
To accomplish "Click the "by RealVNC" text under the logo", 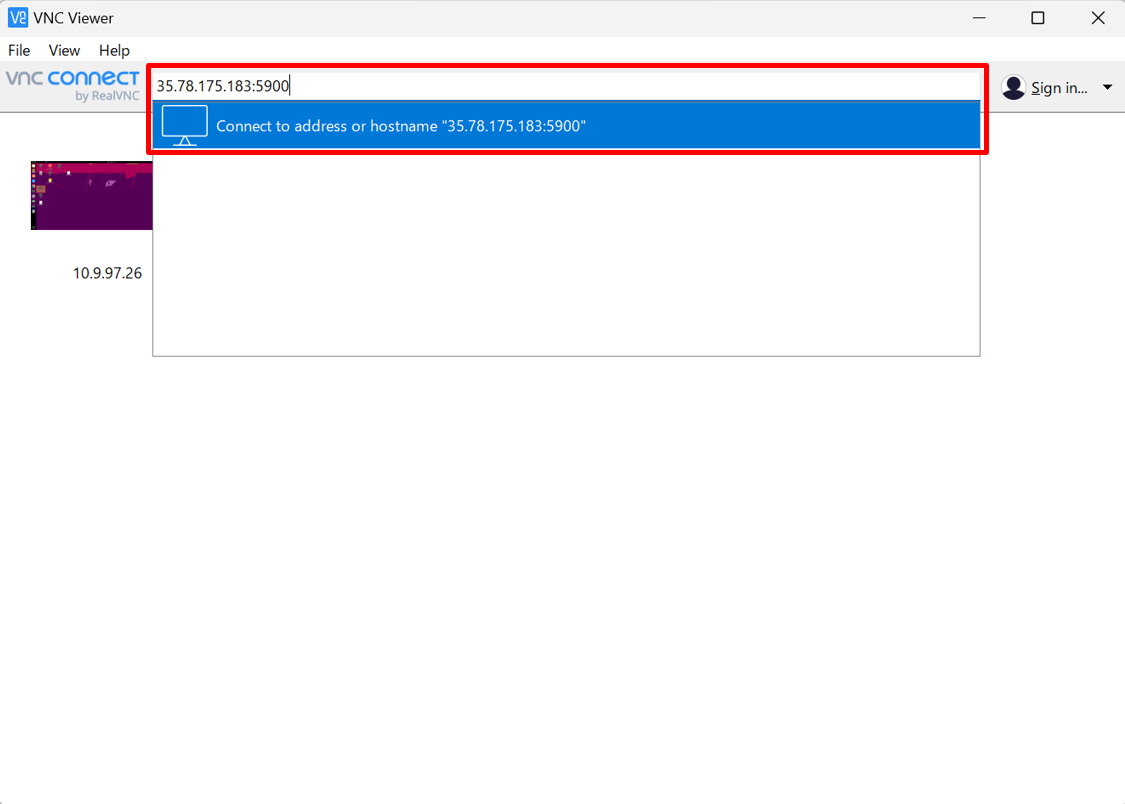I will [x=107, y=97].
